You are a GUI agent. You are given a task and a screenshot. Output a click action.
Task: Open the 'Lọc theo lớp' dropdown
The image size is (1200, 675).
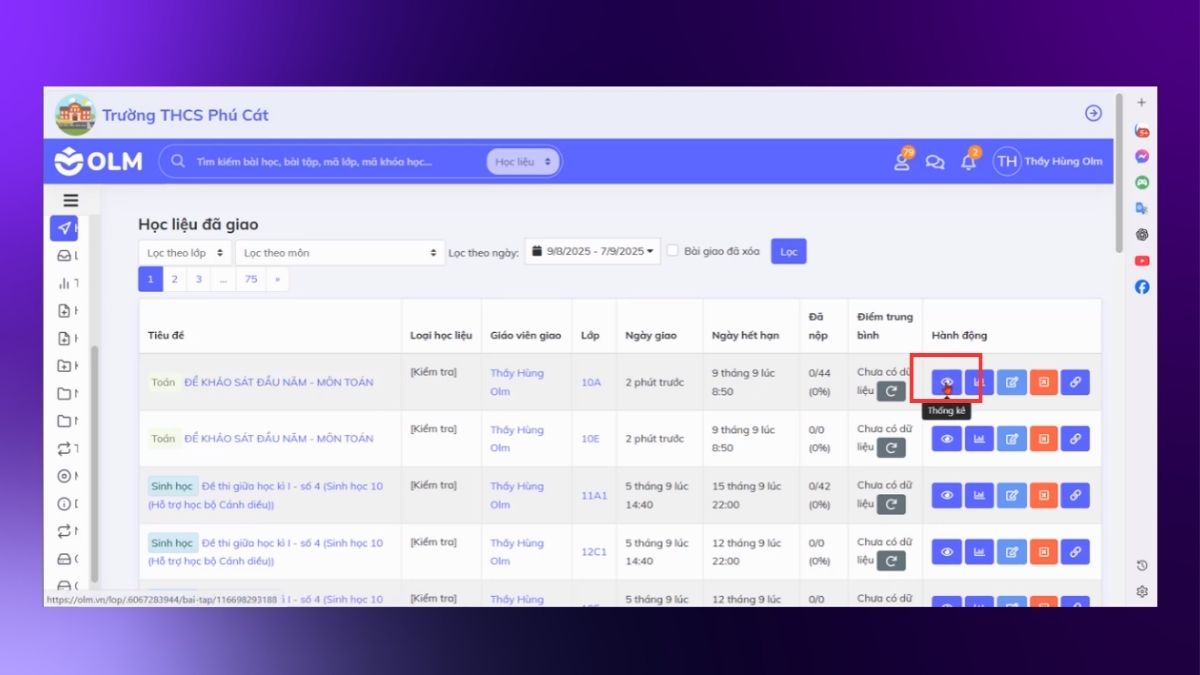(x=185, y=252)
